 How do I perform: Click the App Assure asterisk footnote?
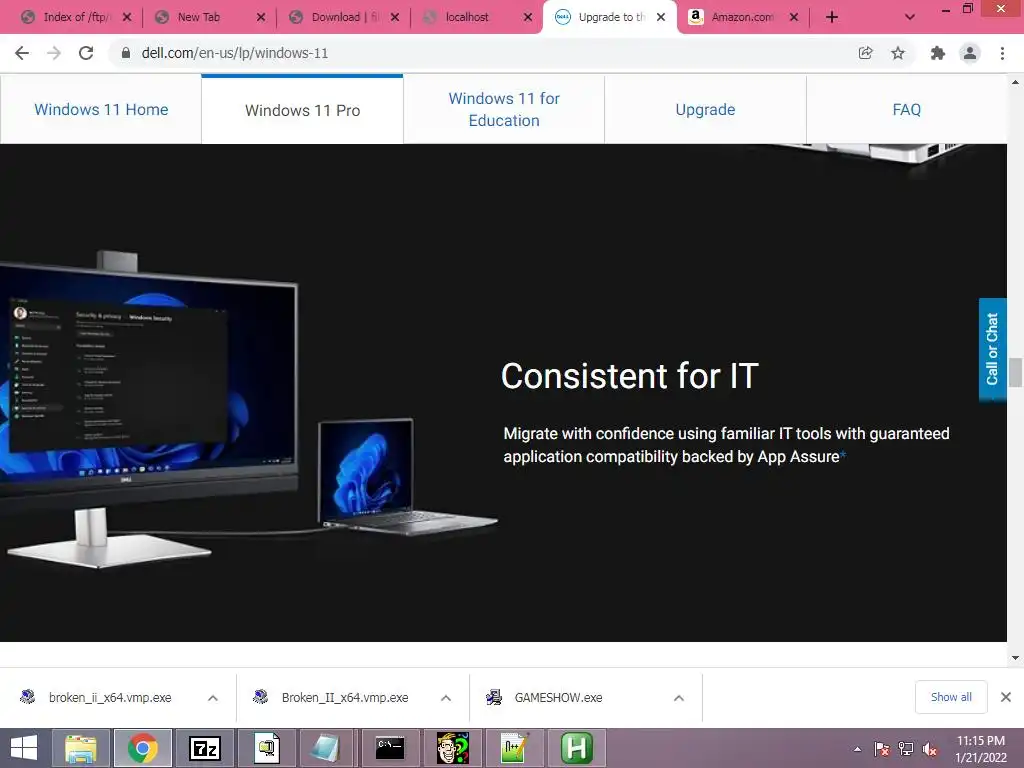point(843,453)
